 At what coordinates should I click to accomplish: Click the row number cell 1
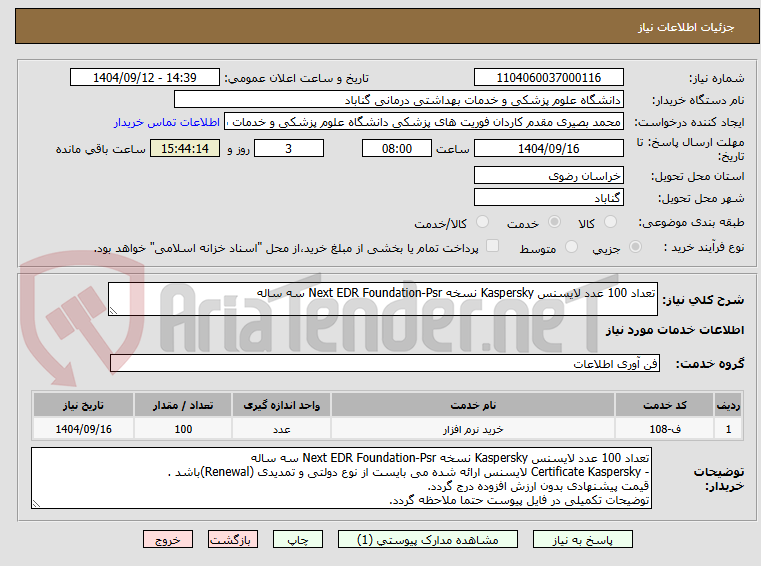pos(728,429)
